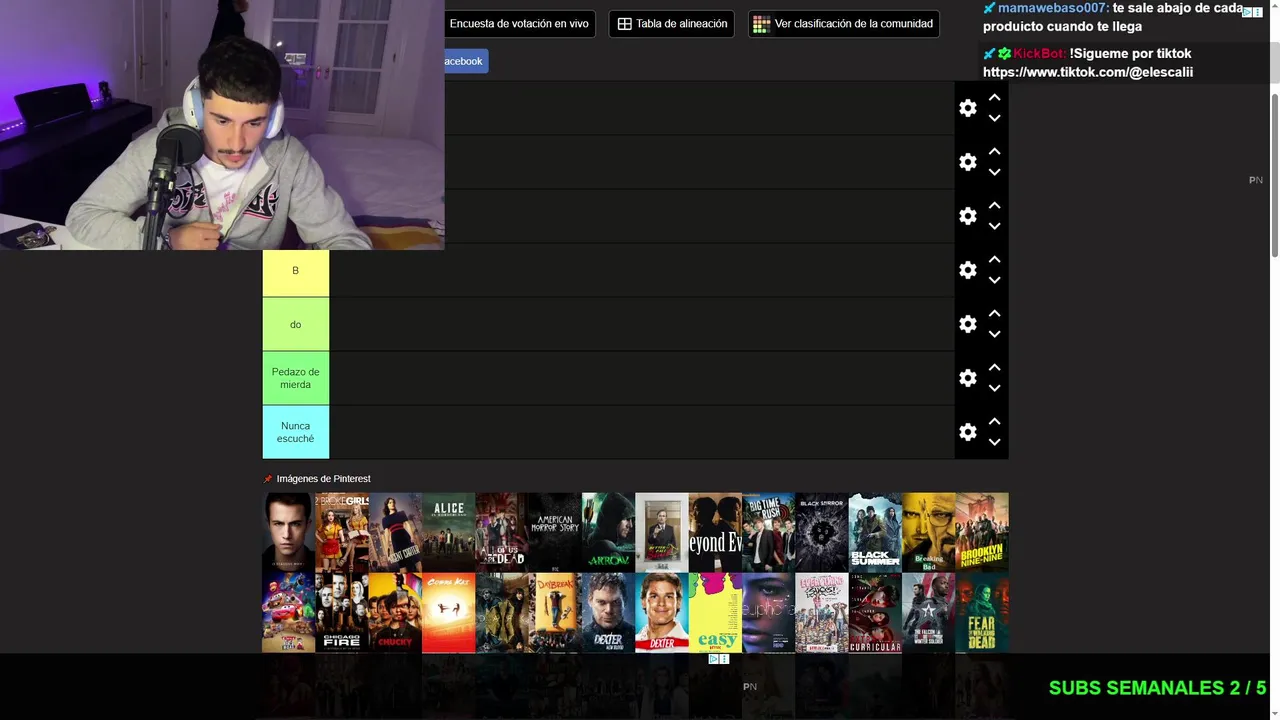The width and height of the screenshot is (1280, 720).
Task: Move the topmost tier row down
Action: [994, 118]
